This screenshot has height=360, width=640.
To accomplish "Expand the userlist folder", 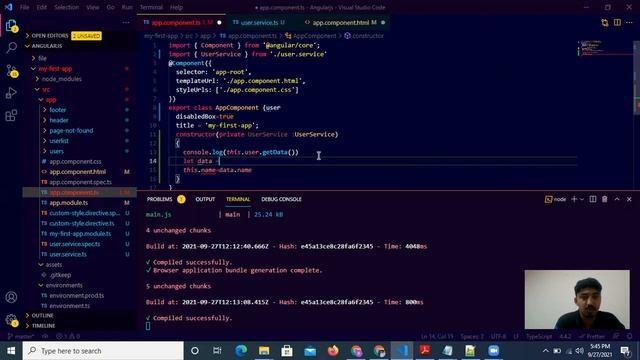I will coord(80,141).
